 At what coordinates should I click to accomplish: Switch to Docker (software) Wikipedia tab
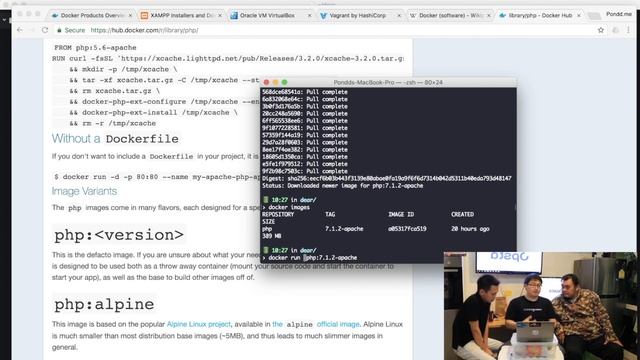click(451, 16)
